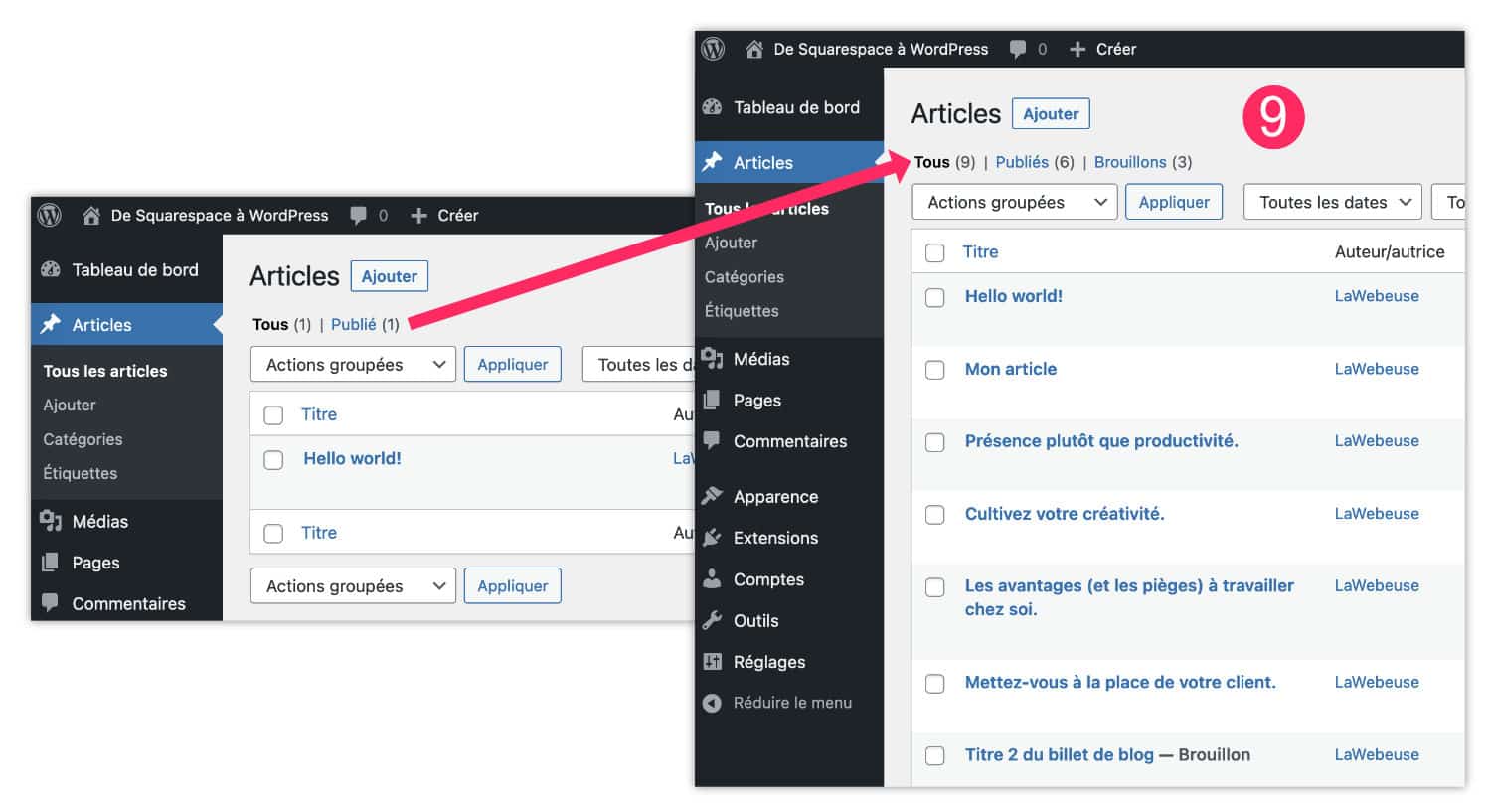Select the Mettez-vous à la place checkbox

(x=935, y=684)
